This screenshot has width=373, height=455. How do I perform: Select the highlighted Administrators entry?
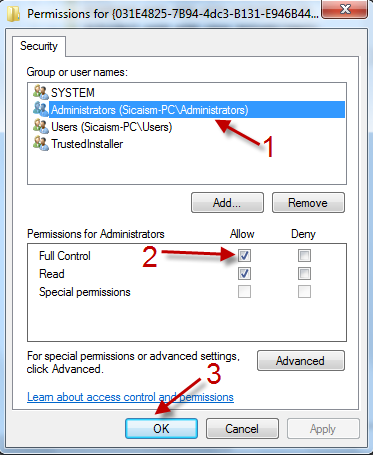pyautogui.click(x=197, y=110)
